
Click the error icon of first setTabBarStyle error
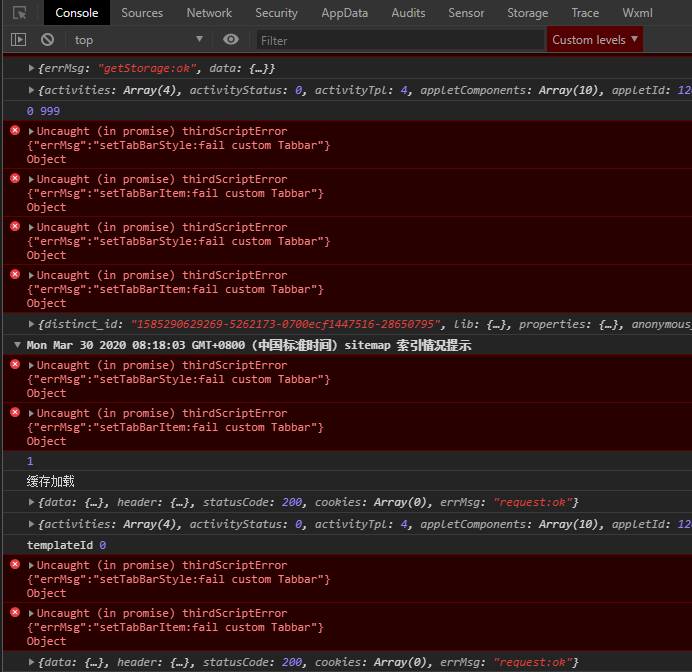tap(15, 130)
